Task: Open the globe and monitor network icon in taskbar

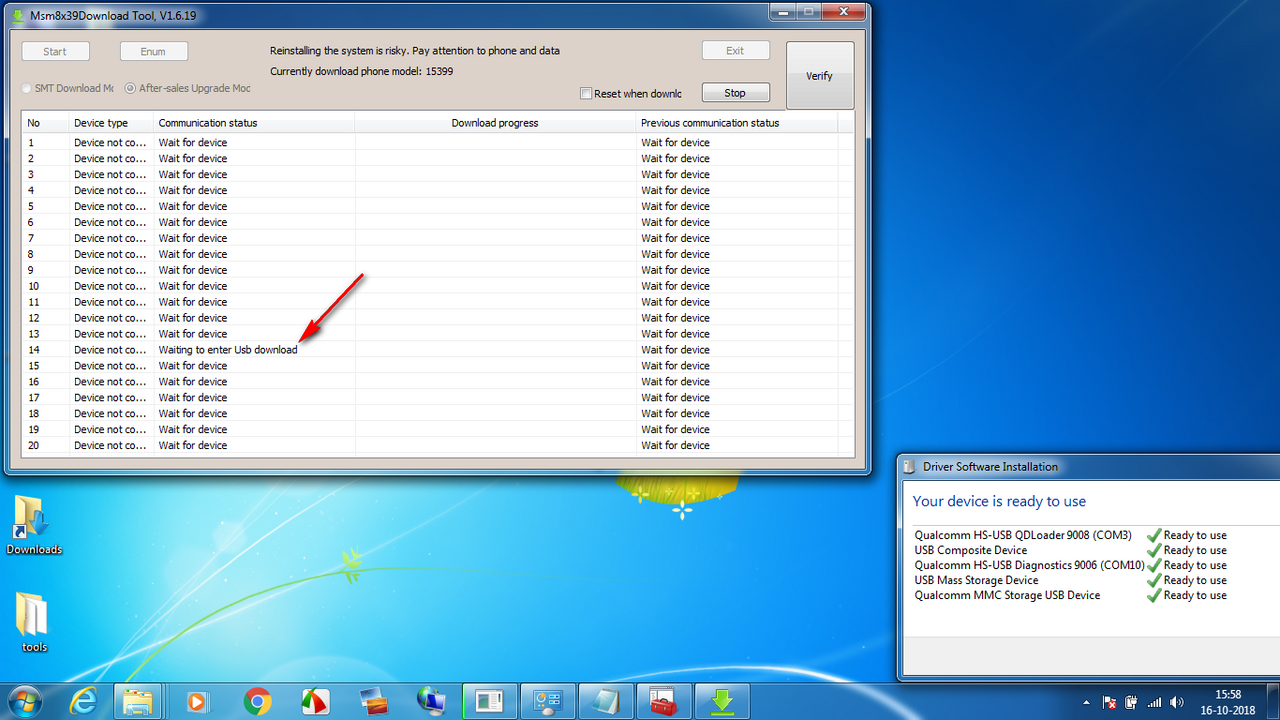Action: [x=431, y=702]
